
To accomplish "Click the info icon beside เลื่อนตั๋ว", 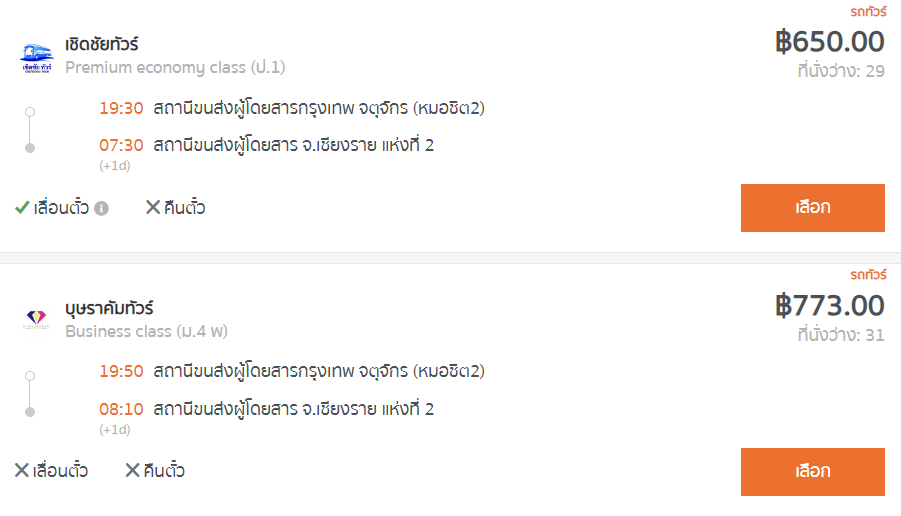I will [101, 208].
